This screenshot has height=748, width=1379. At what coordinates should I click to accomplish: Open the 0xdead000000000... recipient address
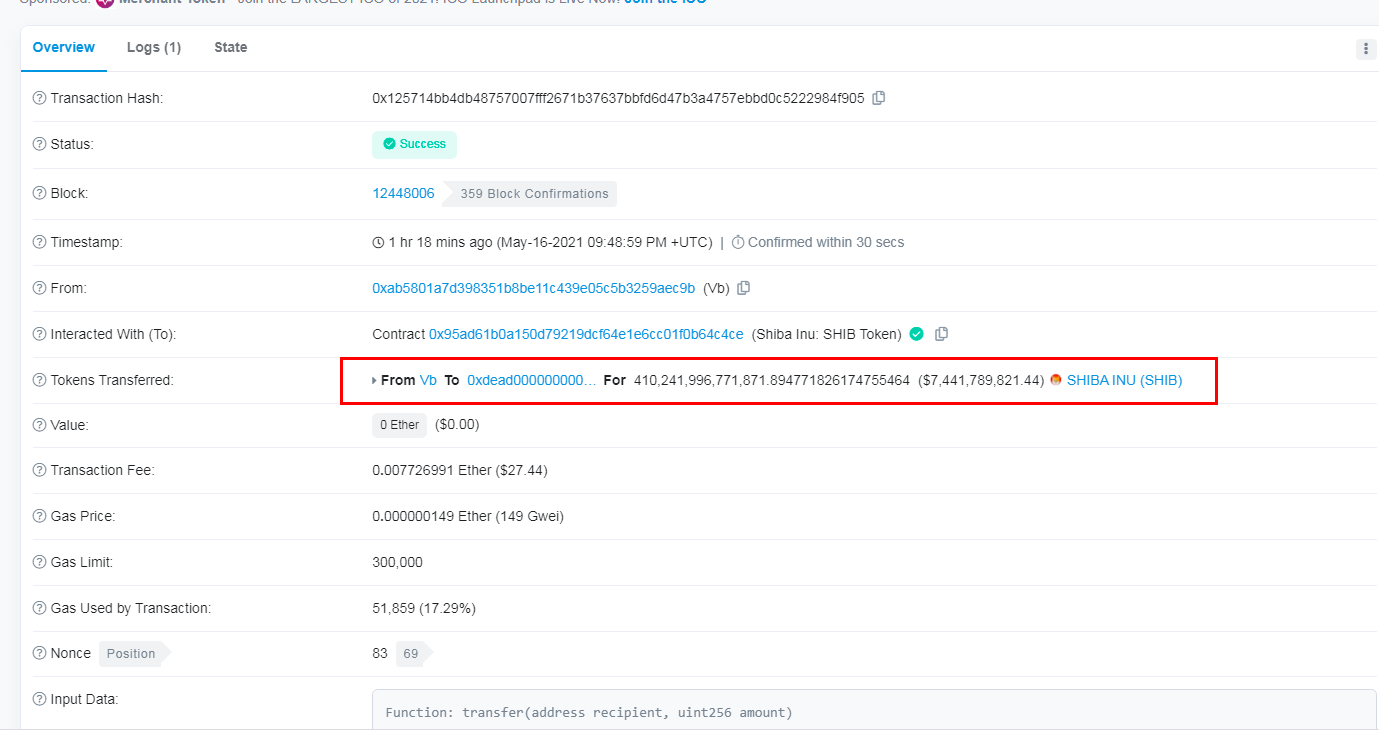[531, 380]
